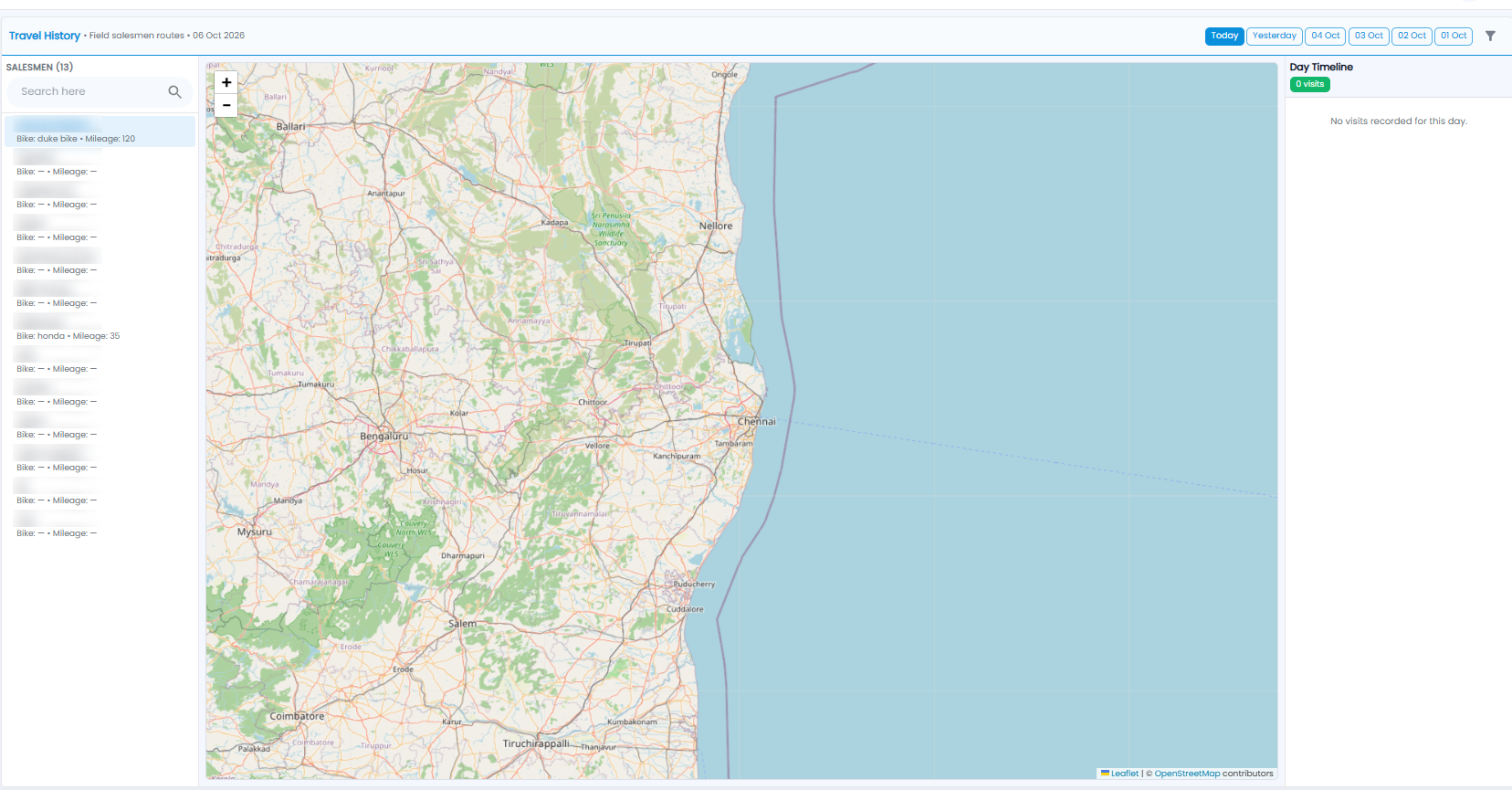
Task: Click Salem label on the map
Action: (462, 624)
